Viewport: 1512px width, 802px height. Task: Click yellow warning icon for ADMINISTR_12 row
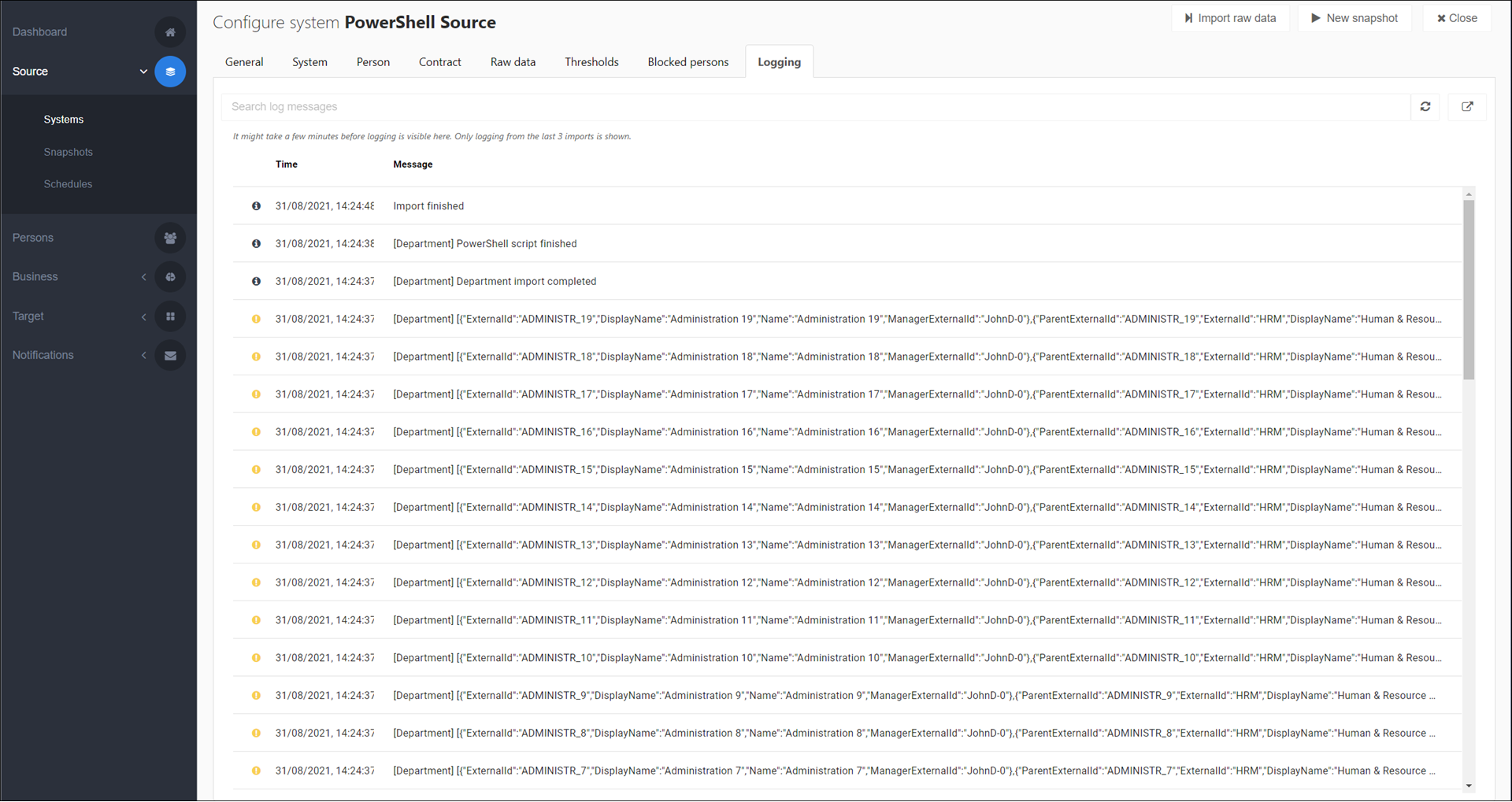click(256, 582)
